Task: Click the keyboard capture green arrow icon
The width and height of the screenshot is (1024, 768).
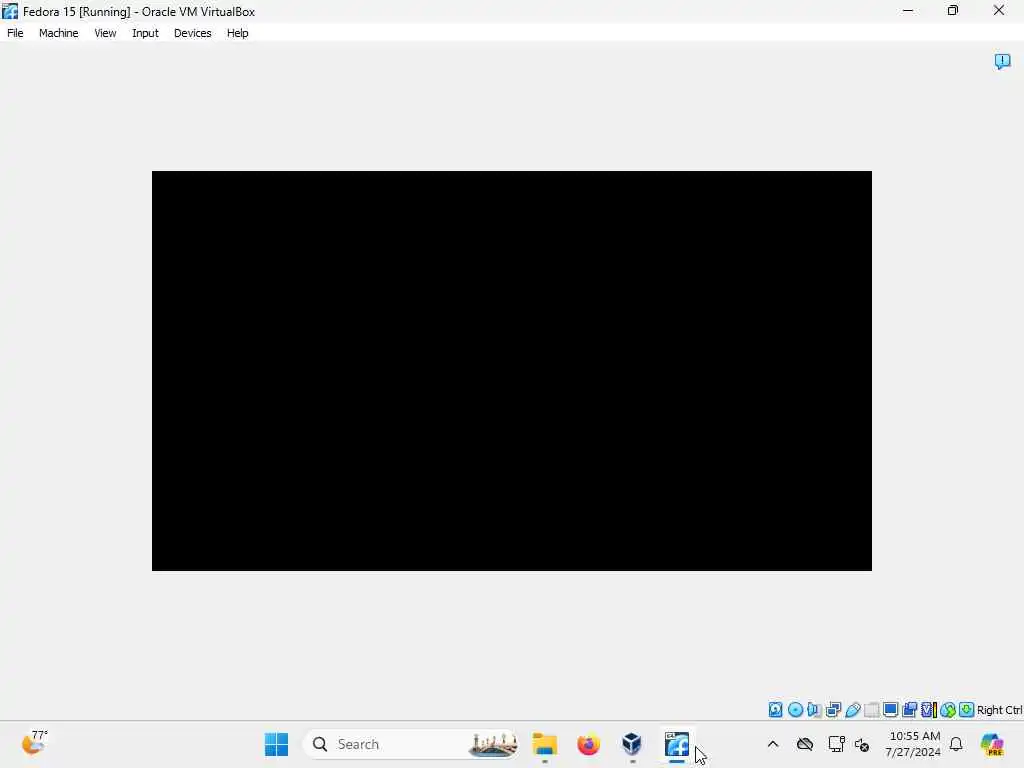Action: coord(967,709)
